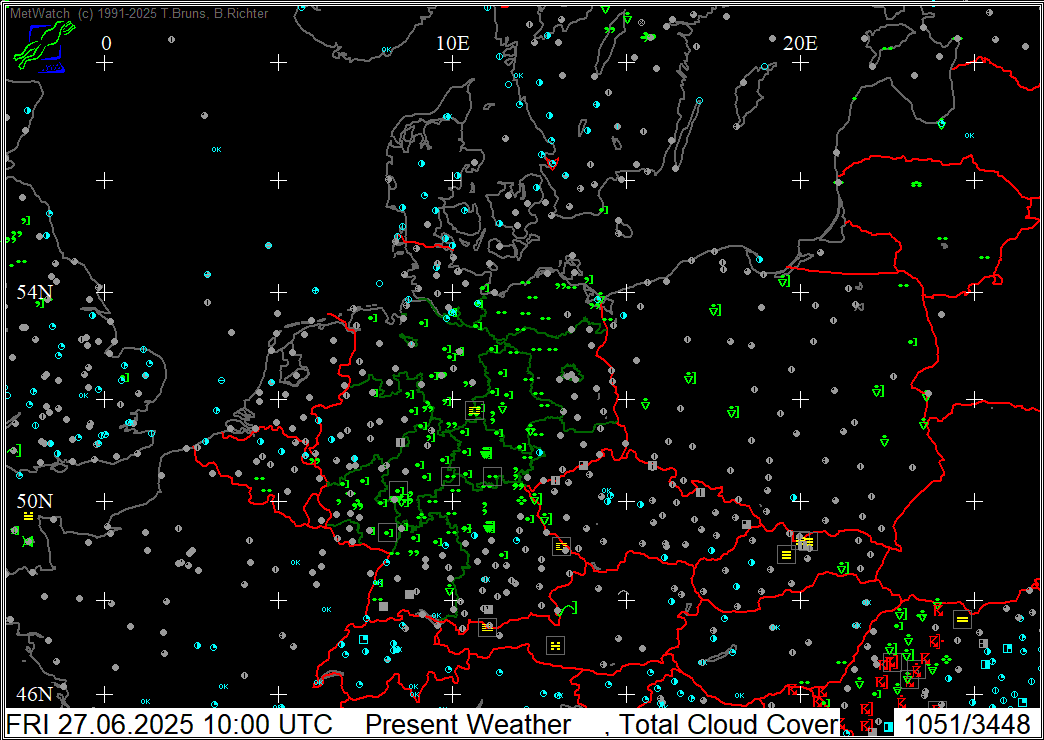Click the "50N" latitude label
This screenshot has height=740, width=1044.
pos(35,502)
